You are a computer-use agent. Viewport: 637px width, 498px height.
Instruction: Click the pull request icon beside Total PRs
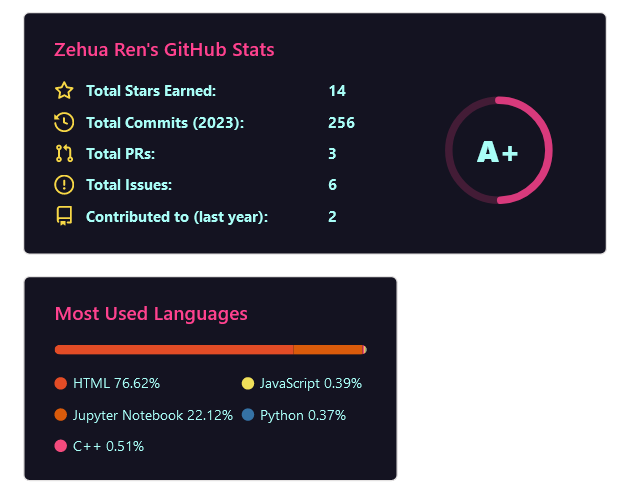[64, 153]
